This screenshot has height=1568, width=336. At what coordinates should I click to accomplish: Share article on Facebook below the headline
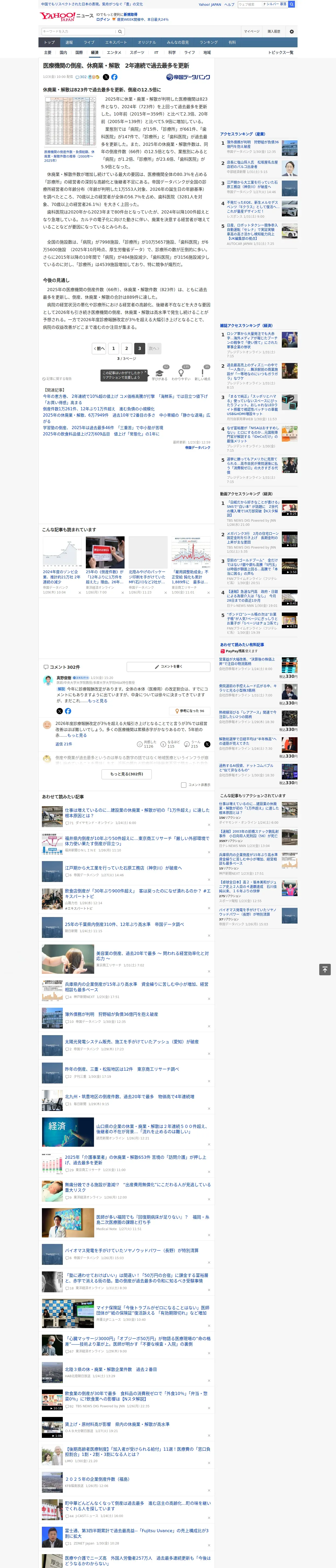(114, 77)
